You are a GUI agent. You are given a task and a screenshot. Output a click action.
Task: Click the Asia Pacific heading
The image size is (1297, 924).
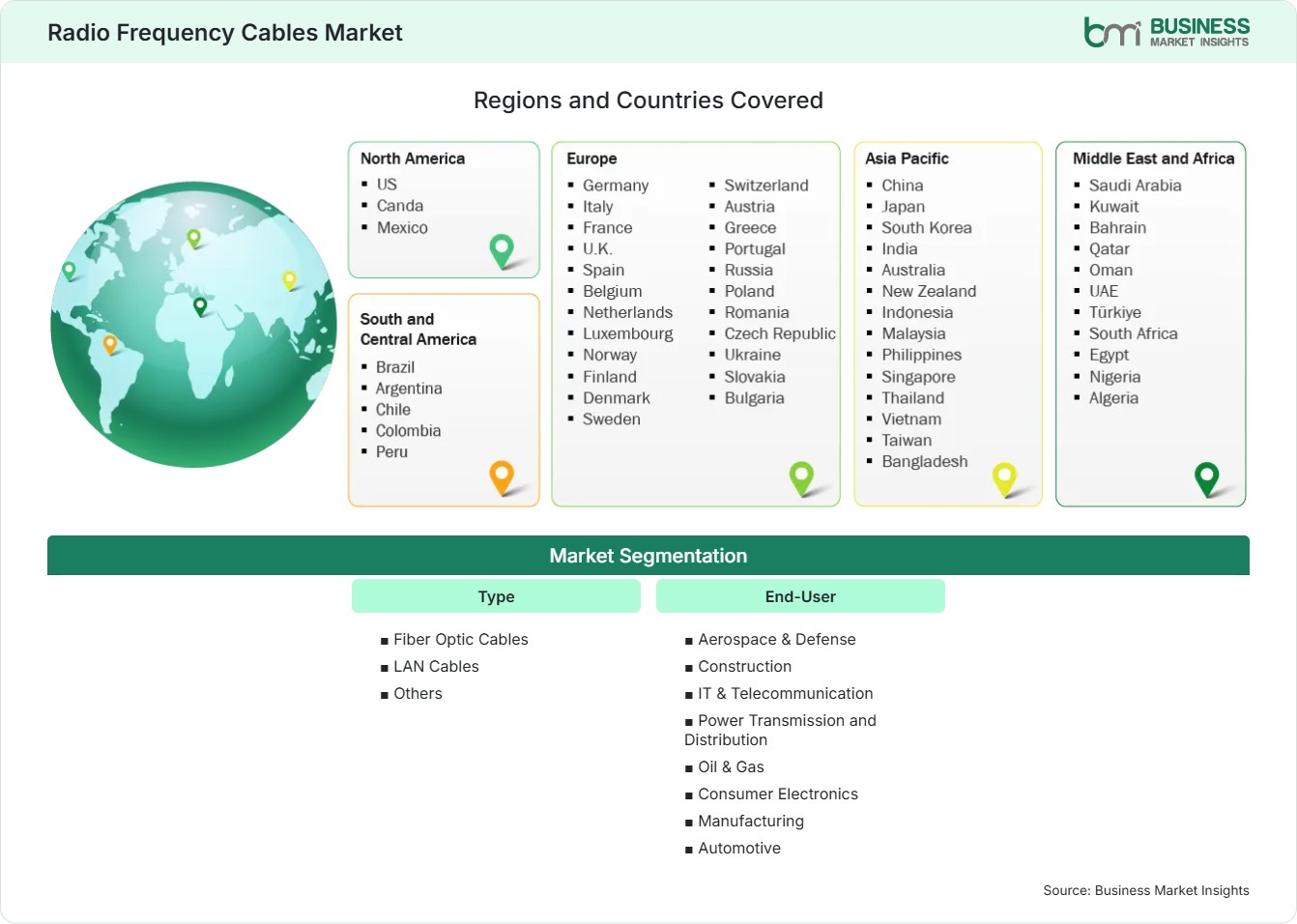pyautogui.click(x=907, y=159)
